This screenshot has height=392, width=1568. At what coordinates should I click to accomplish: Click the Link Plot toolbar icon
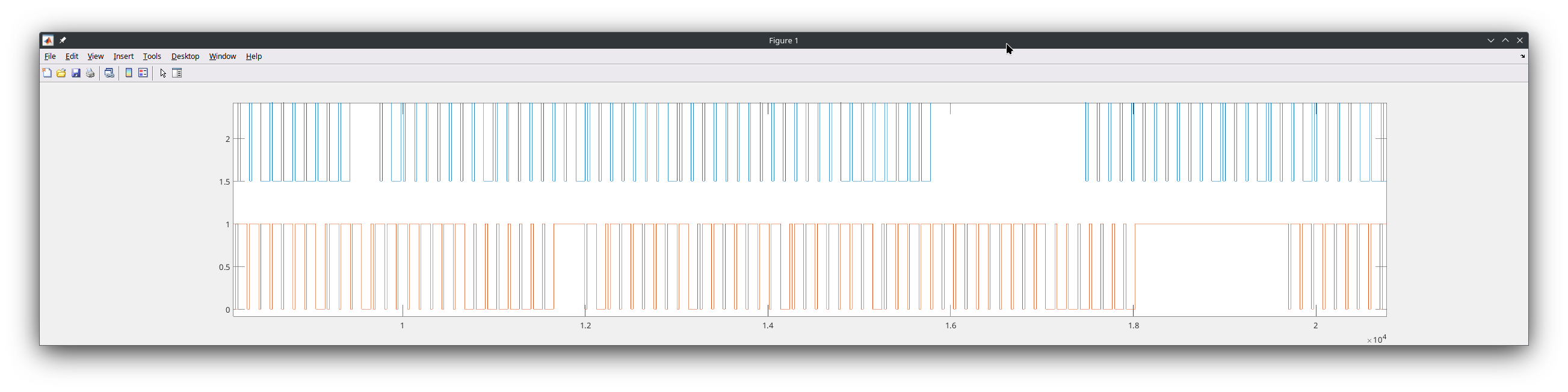pyautogui.click(x=110, y=73)
